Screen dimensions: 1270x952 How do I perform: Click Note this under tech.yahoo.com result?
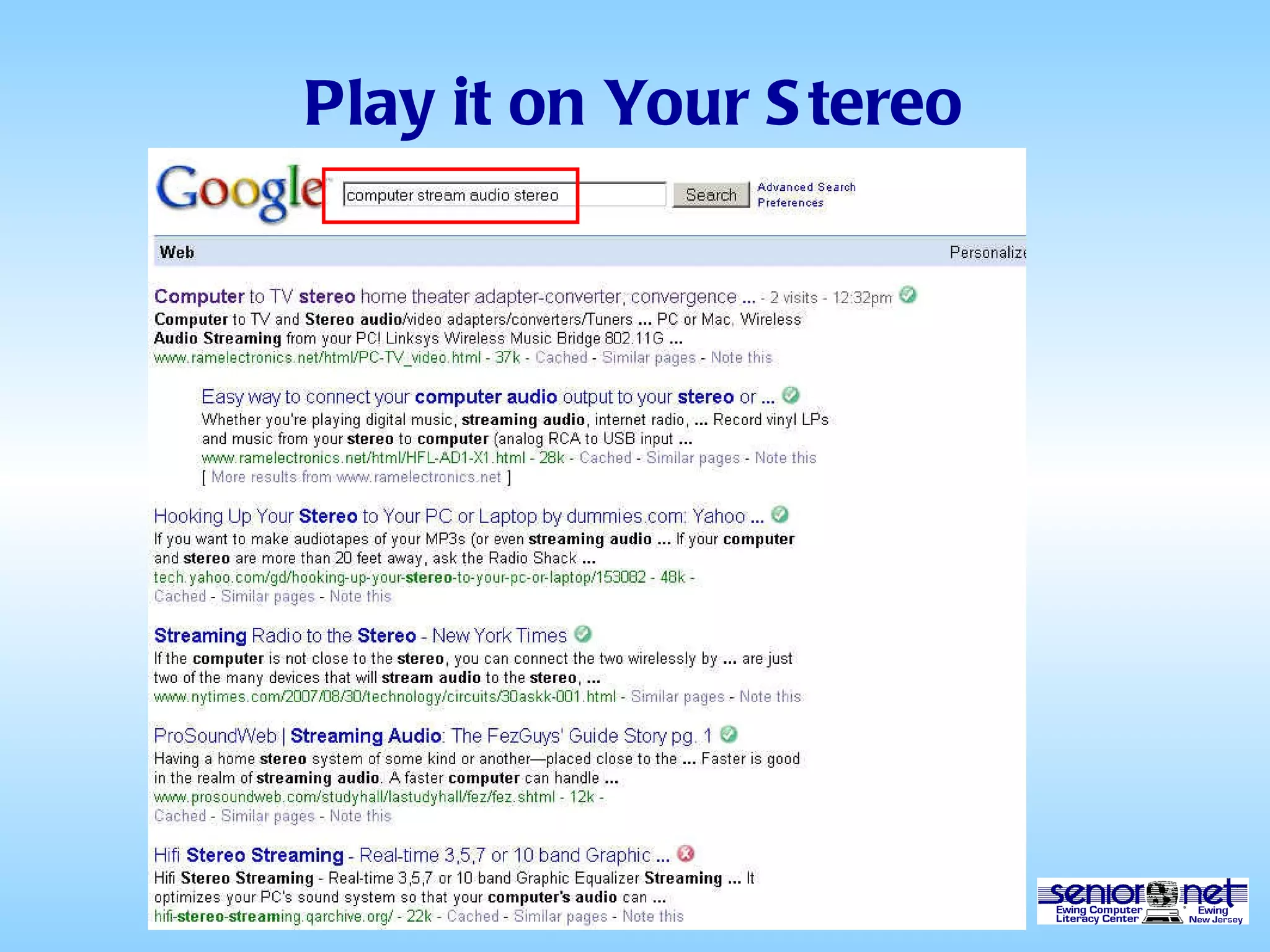click(x=360, y=596)
